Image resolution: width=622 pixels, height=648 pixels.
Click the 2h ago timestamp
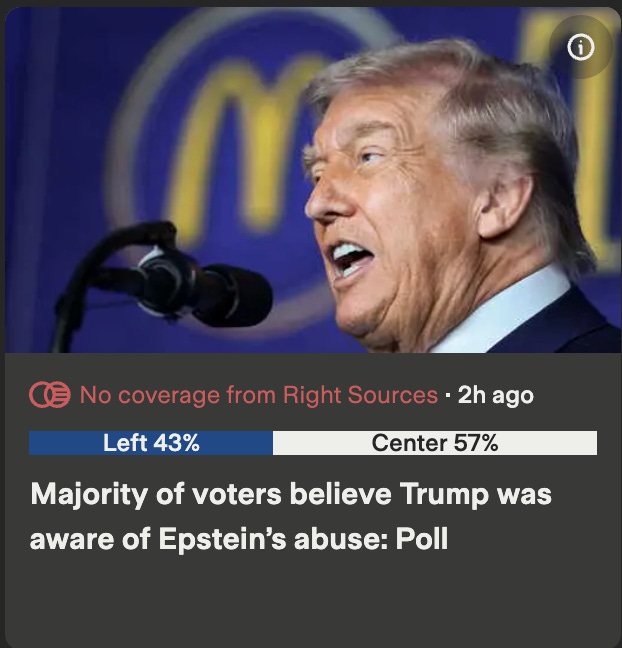coord(496,395)
